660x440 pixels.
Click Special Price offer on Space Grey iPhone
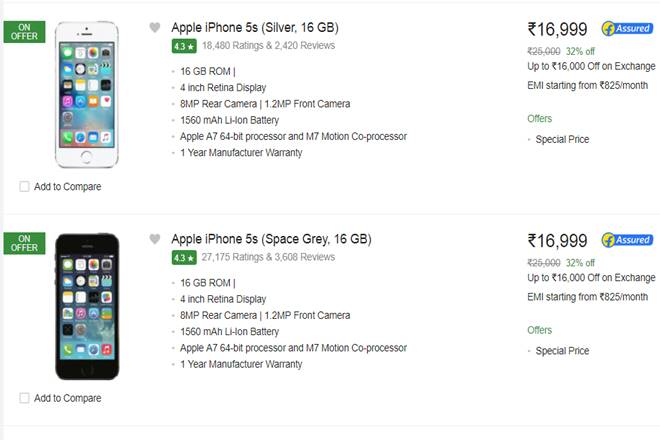pyautogui.click(x=562, y=351)
